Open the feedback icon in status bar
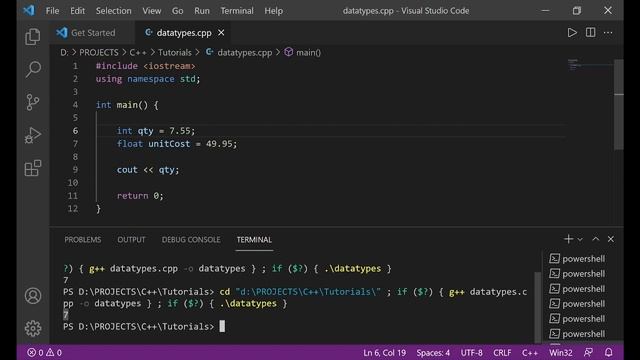The width and height of the screenshot is (640, 360). (588, 353)
